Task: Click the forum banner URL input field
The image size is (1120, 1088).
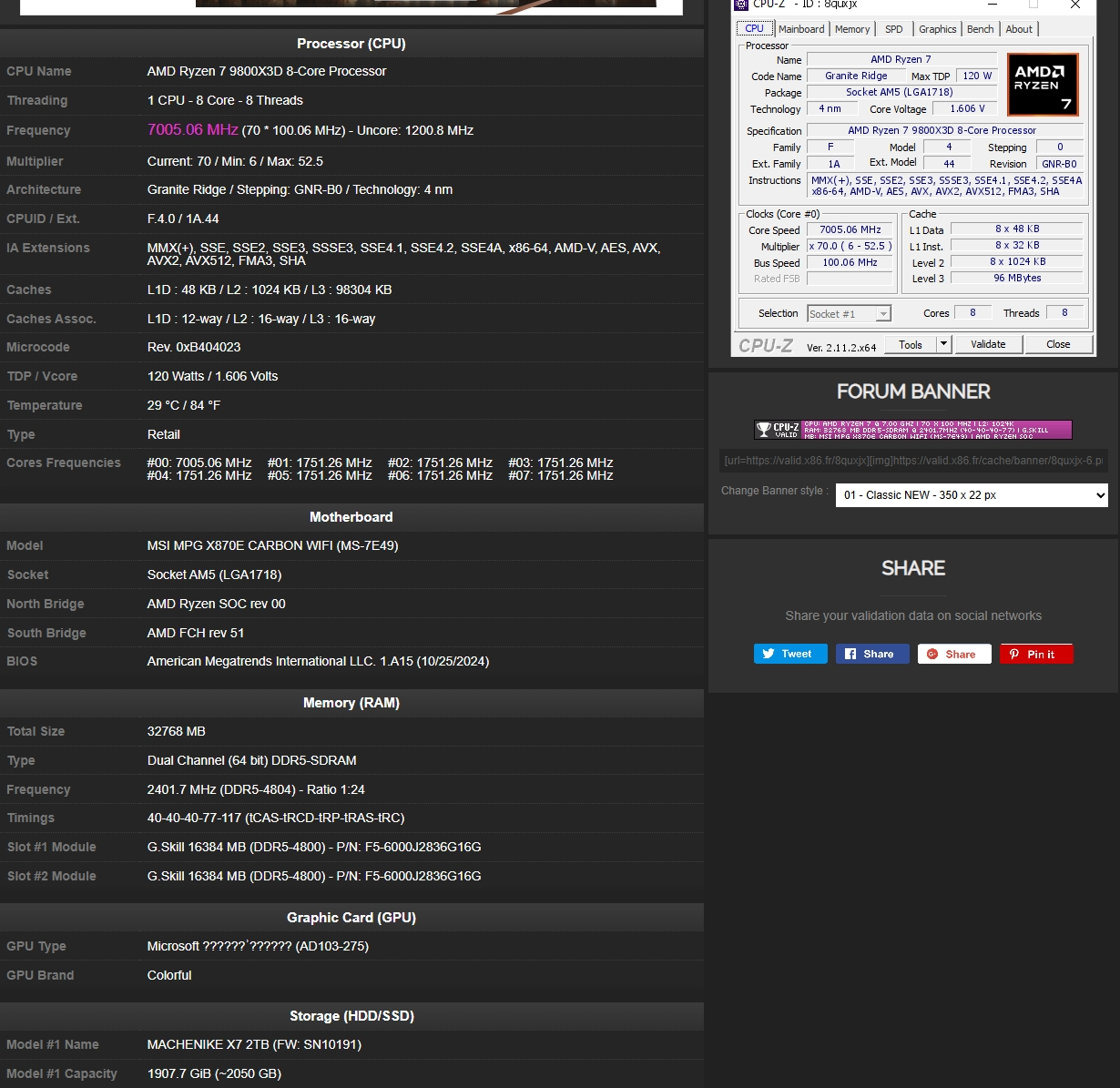Action: [913, 461]
